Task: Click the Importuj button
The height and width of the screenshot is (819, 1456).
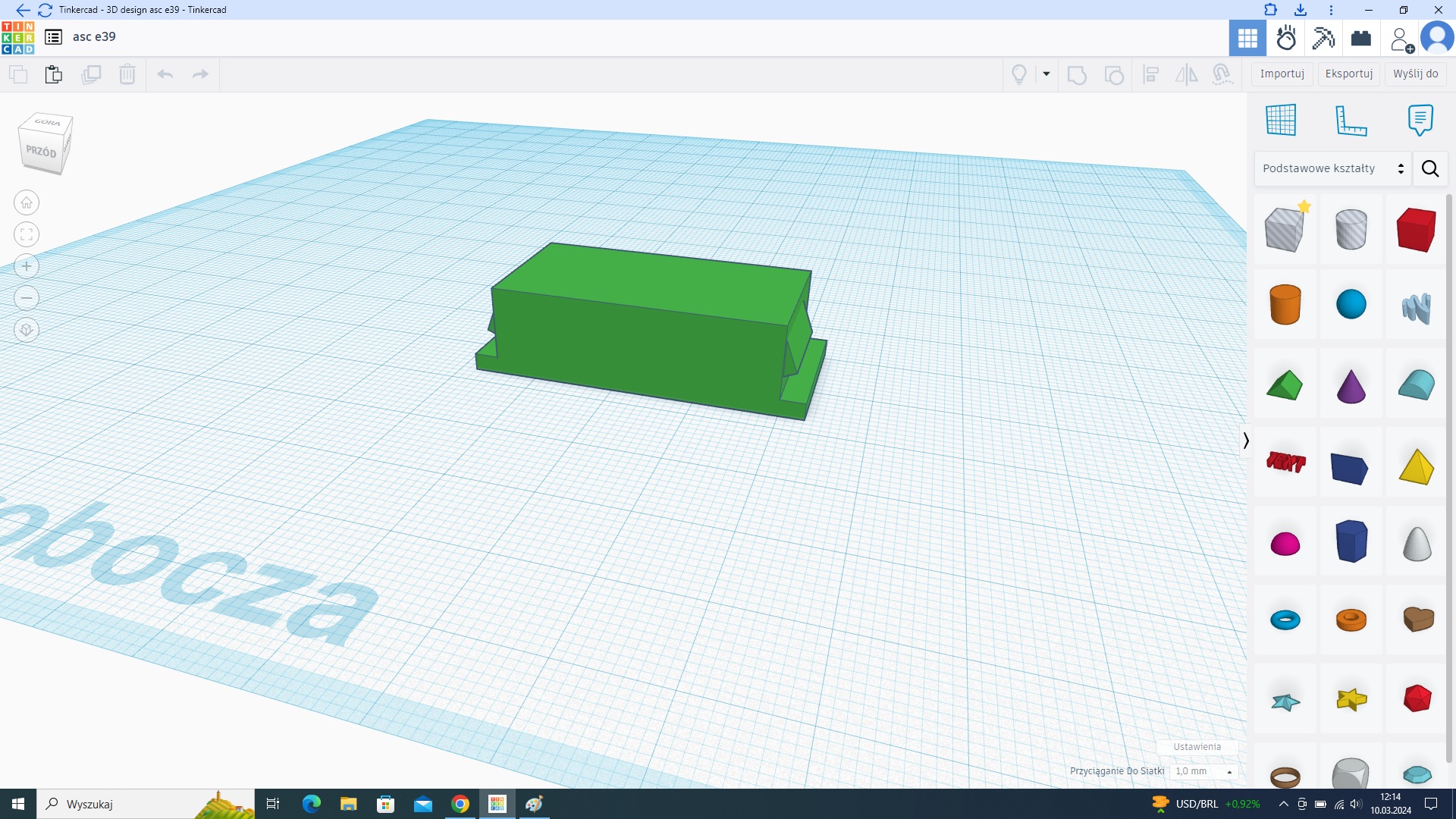Action: [x=1282, y=74]
